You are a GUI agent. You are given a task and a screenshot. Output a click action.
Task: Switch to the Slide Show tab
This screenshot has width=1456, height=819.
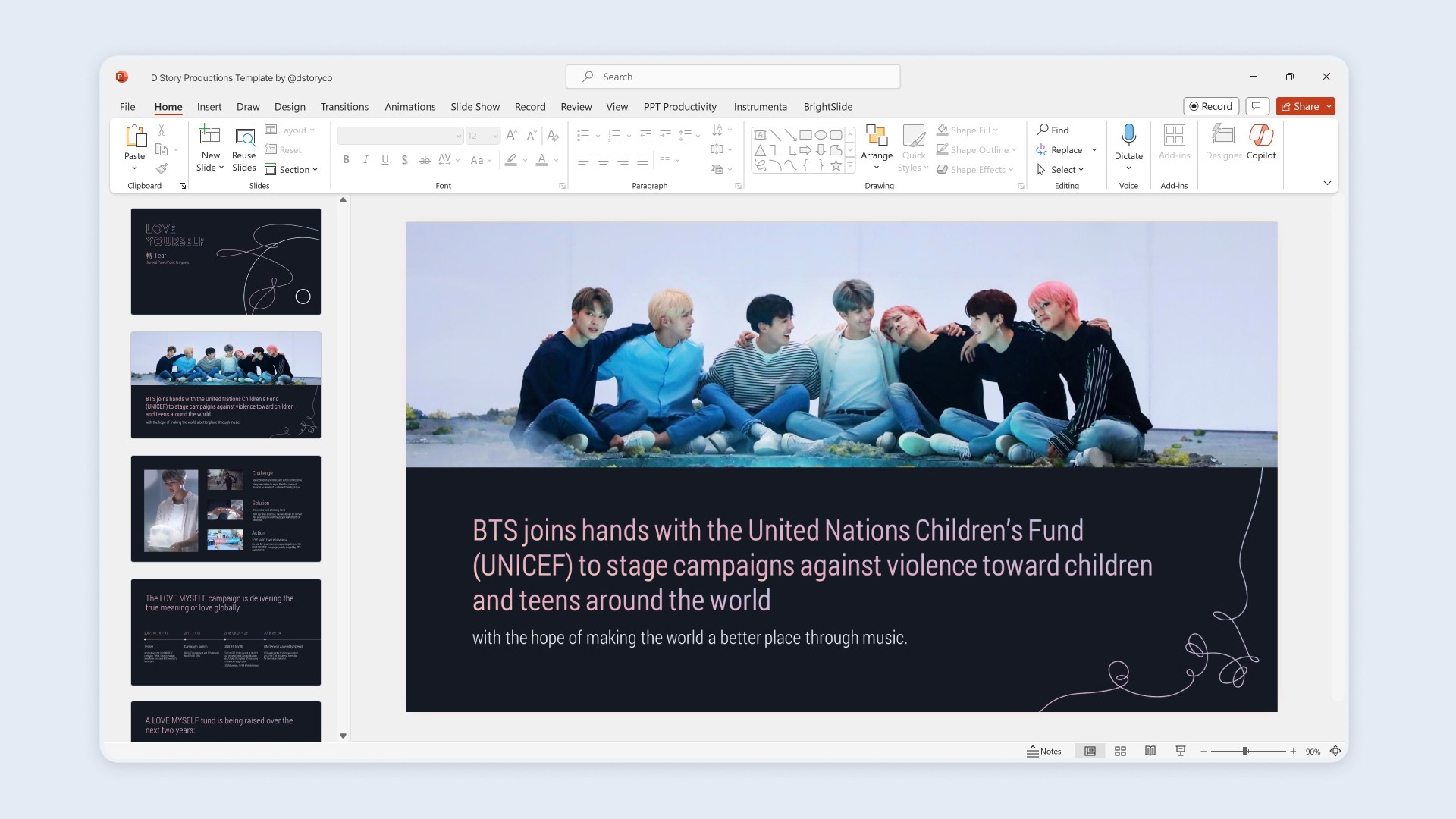click(x=475, y=107)
